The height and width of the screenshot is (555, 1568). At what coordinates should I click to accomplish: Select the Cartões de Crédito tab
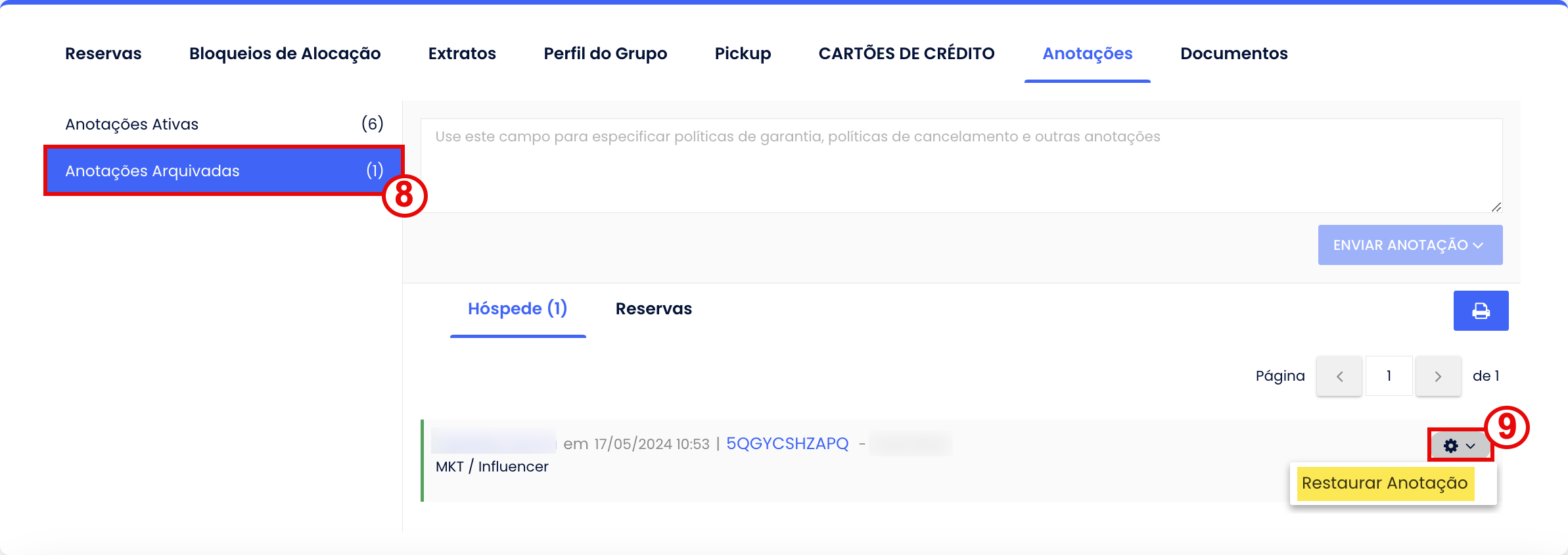(x=906, y=54)
